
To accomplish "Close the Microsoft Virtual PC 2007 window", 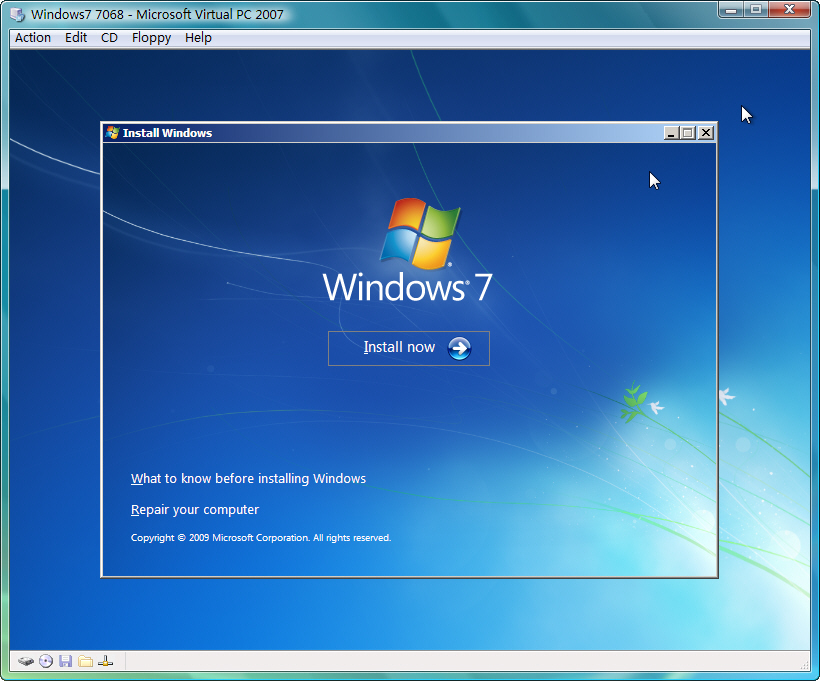I will 790,9.
